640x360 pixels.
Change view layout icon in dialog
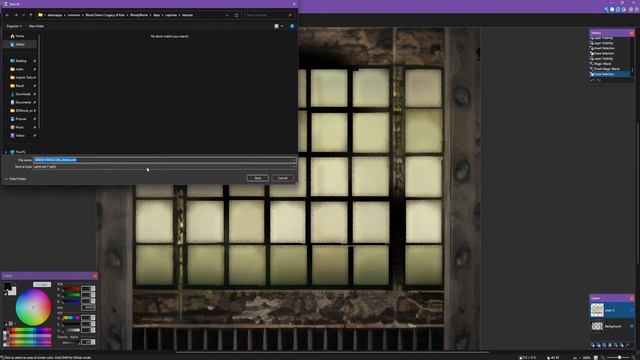click(276, 26)
